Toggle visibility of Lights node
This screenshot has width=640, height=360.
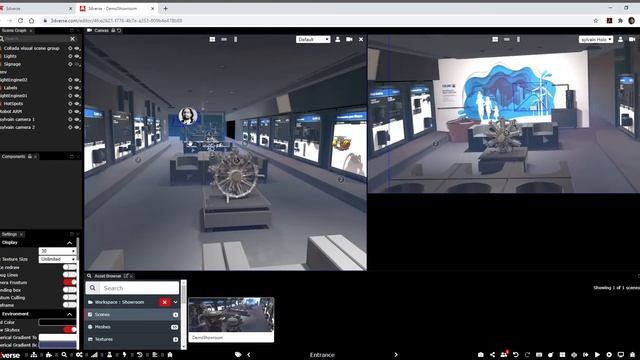77,56
